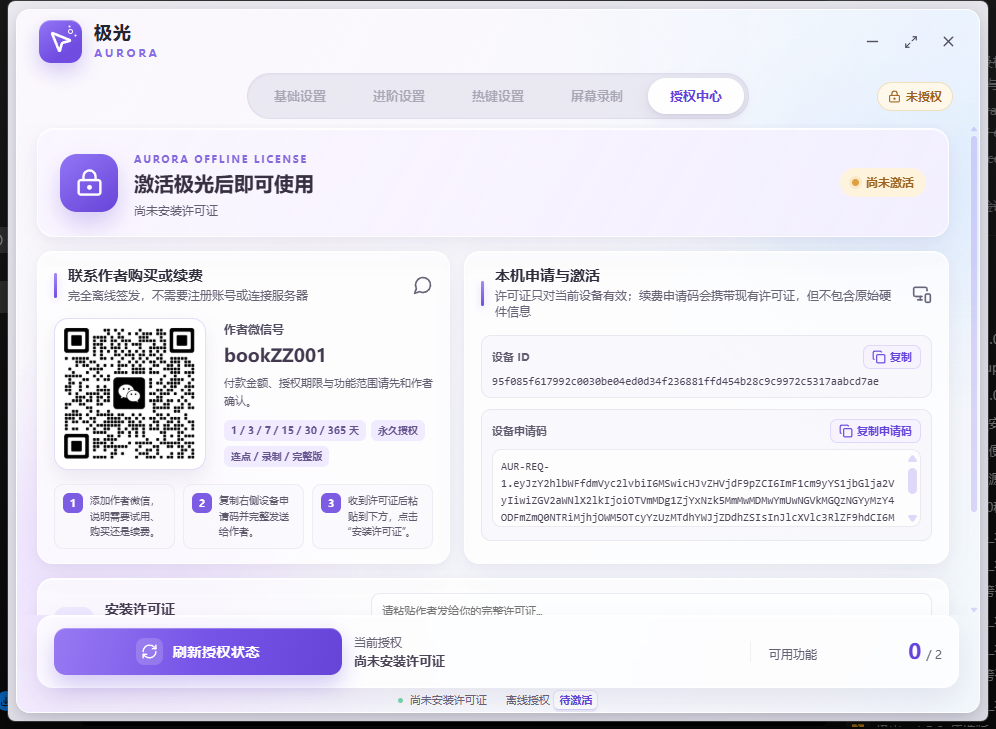The width and height of the screenshot is (996, 729).
Task: Click the refresh icon in 刷新授权状态 button
Action: click(x=149, y=652)
